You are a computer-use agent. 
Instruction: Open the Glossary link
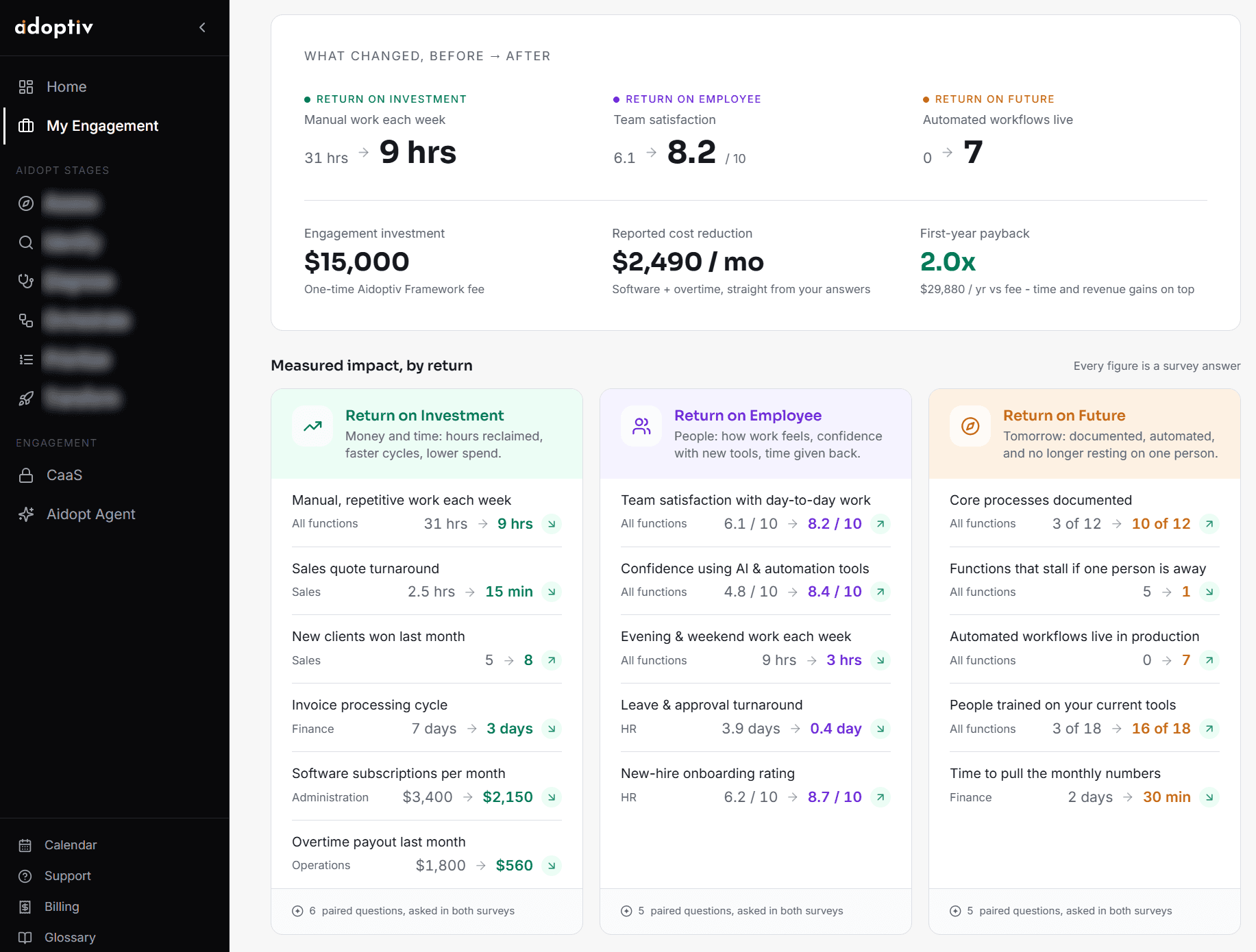point(70,938)
